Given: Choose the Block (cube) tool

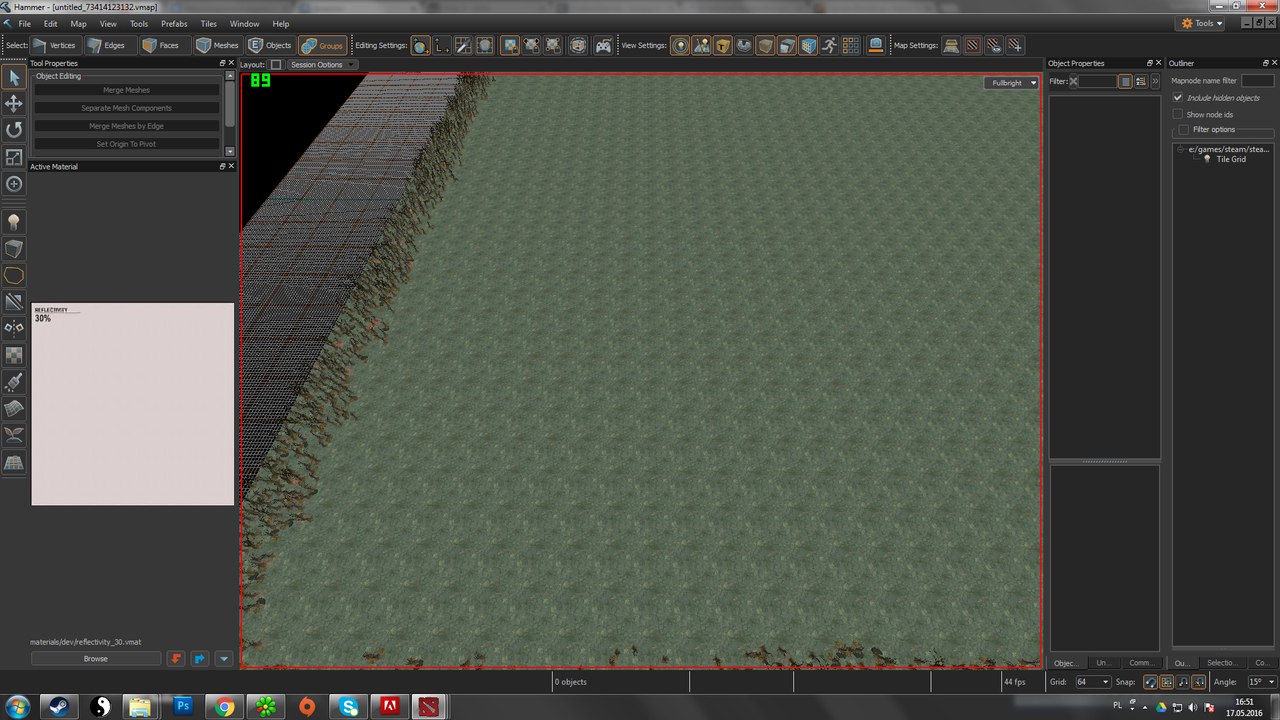Looking at the screenshot, I should click(14, 249).
